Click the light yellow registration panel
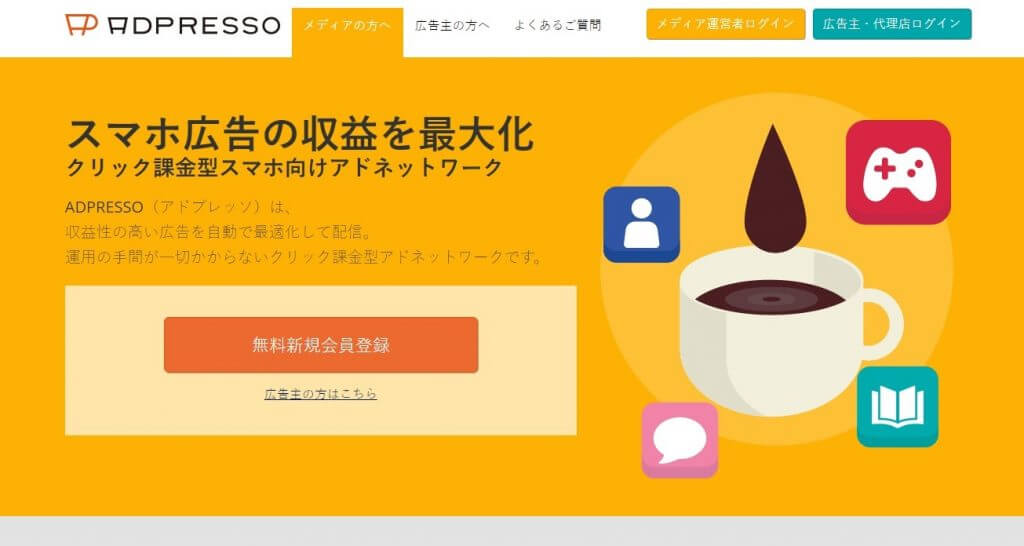Screen dimensions: 1024x546 point(321,361)
